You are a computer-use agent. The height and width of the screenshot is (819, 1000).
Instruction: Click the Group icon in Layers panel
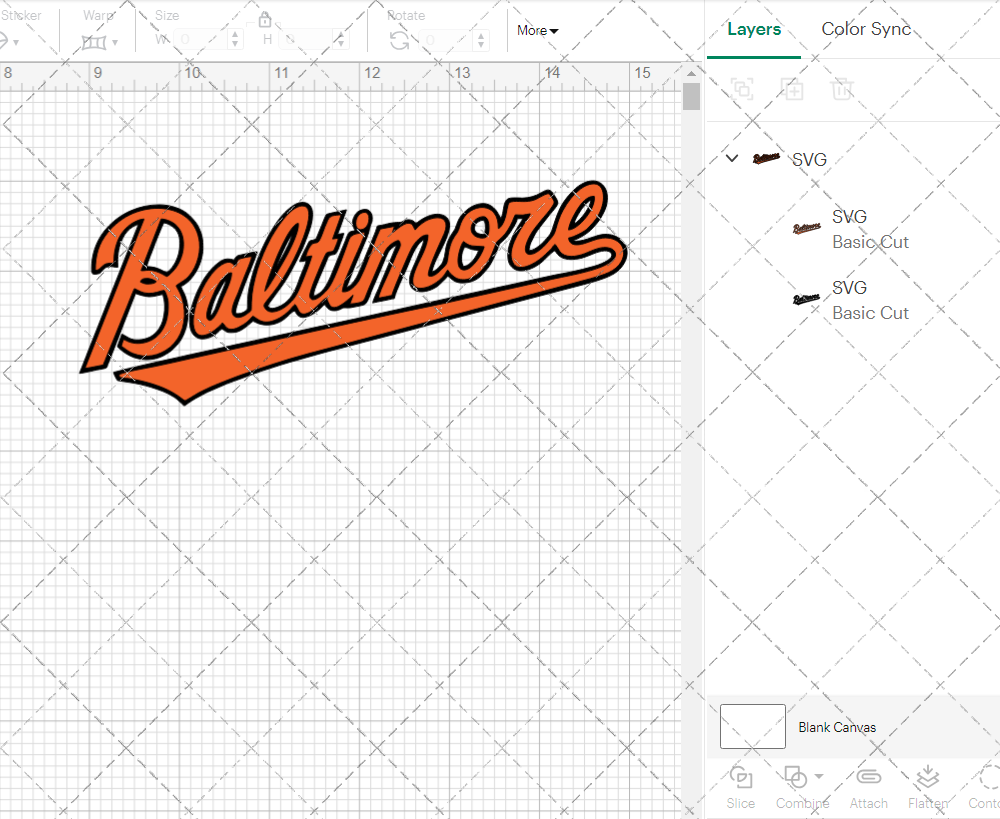(x=742, y=89)
